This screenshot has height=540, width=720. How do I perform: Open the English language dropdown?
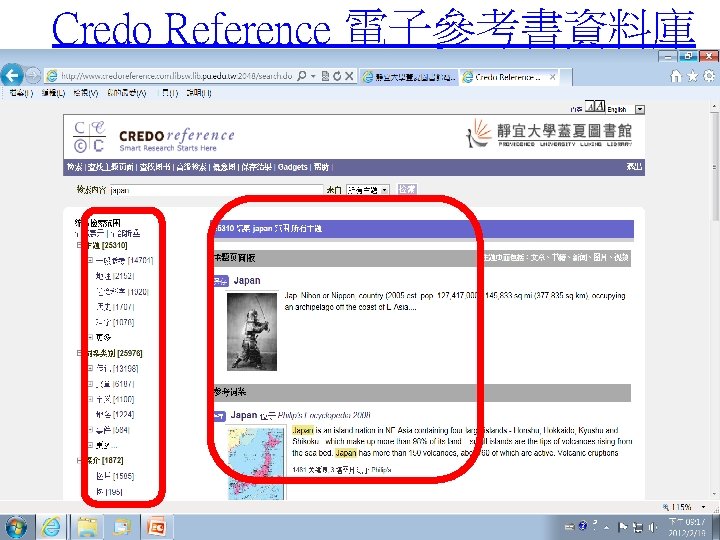click(x=640, y=109)
